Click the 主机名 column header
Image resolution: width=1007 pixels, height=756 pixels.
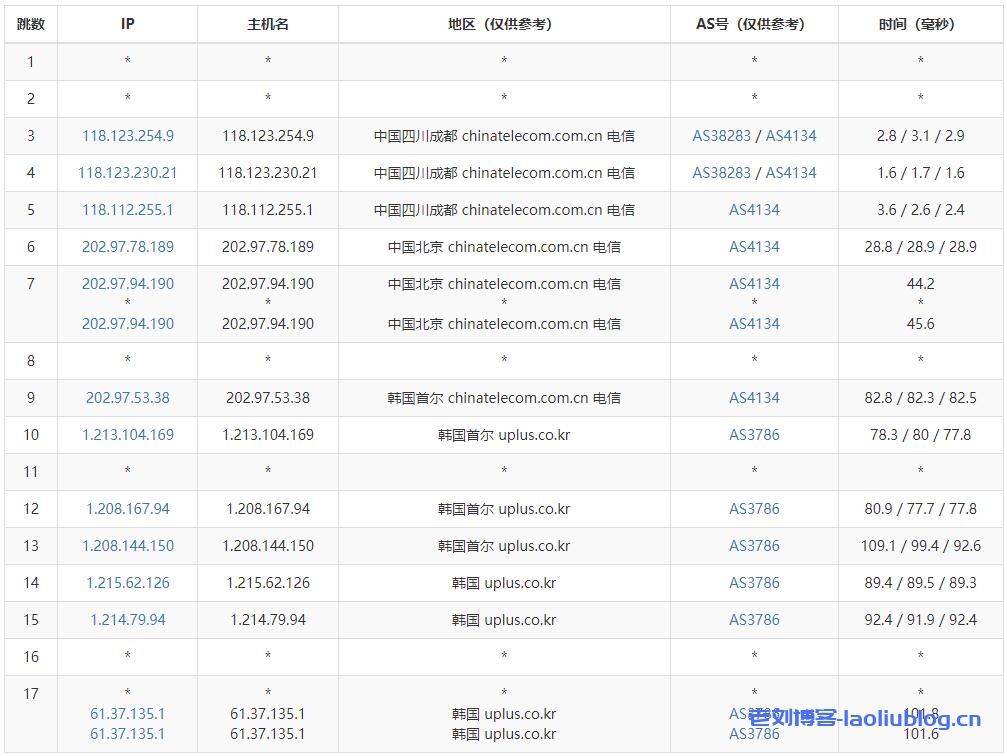pos(268,24)
